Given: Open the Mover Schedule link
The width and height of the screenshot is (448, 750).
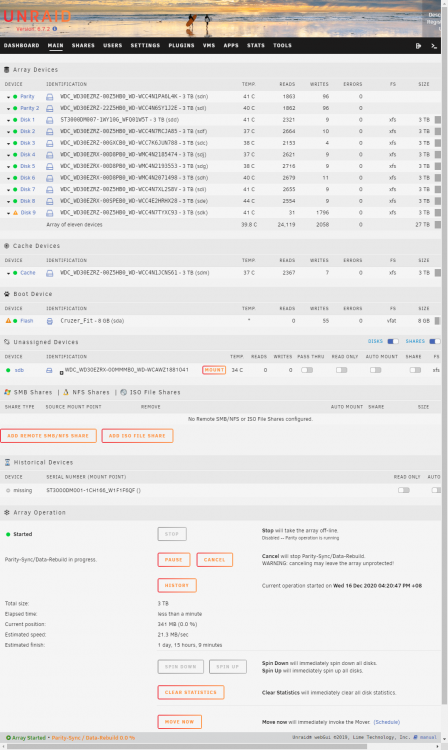Looking at the screenshot, I should point(386,722).
